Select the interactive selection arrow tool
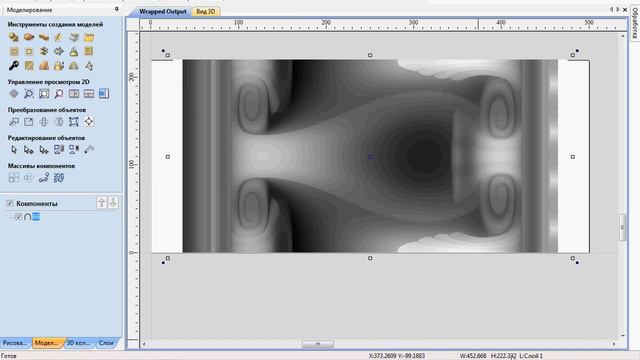Image resolution: width=640 pixels, height=360 pixels. (44, 150)
